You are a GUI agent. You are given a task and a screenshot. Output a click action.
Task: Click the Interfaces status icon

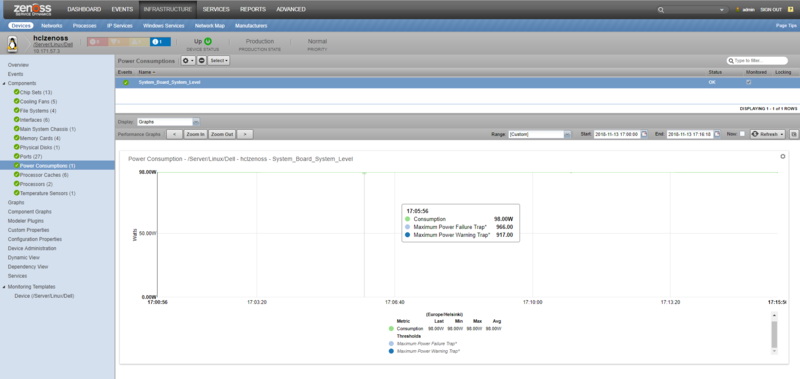click(17, 120)
